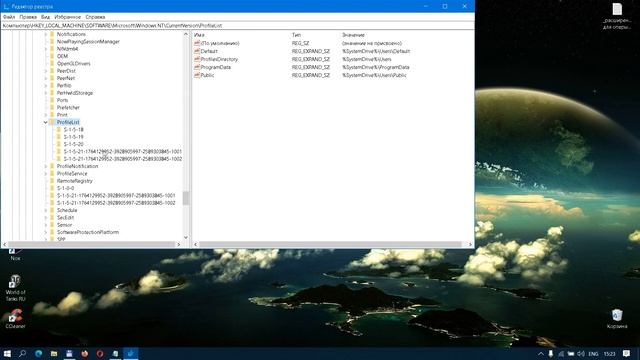This screenshot has height=360, width=640.
Task: Click the ProgramData string value icon
Action: point(197,67)
